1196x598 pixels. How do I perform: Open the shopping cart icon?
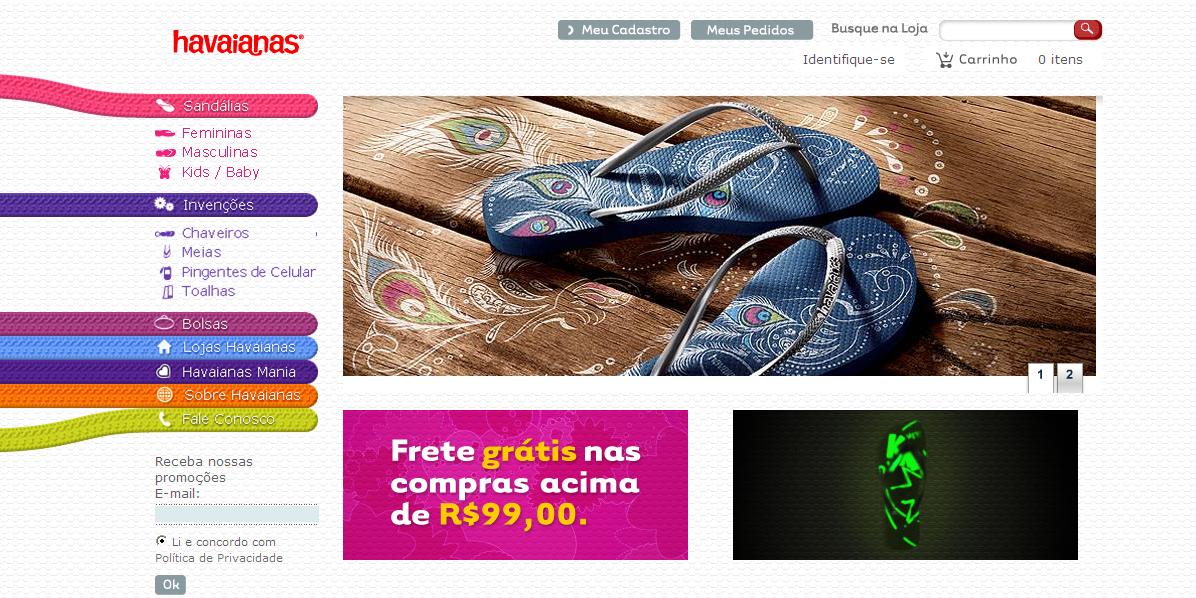944,59
